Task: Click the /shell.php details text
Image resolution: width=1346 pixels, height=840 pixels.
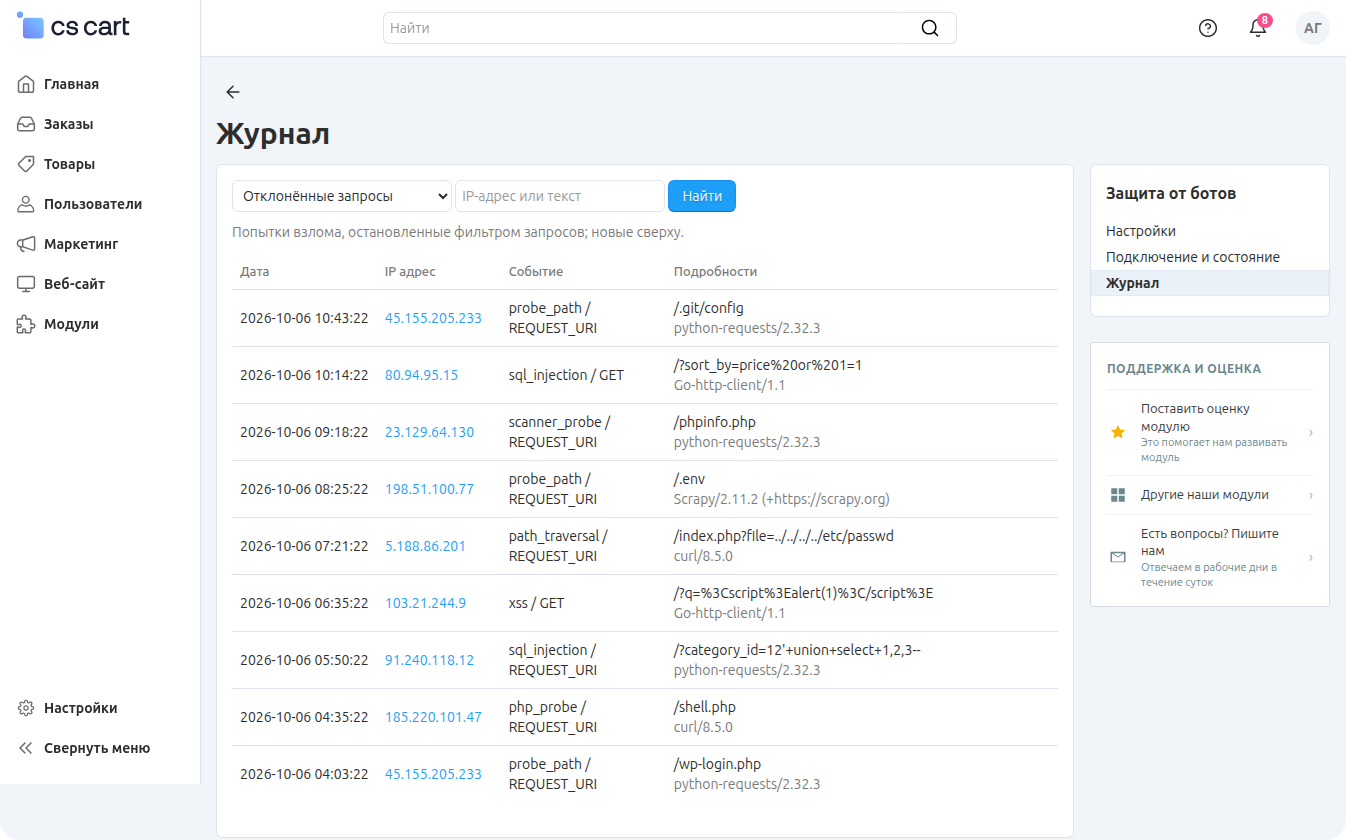Action: tap(705, 707)
